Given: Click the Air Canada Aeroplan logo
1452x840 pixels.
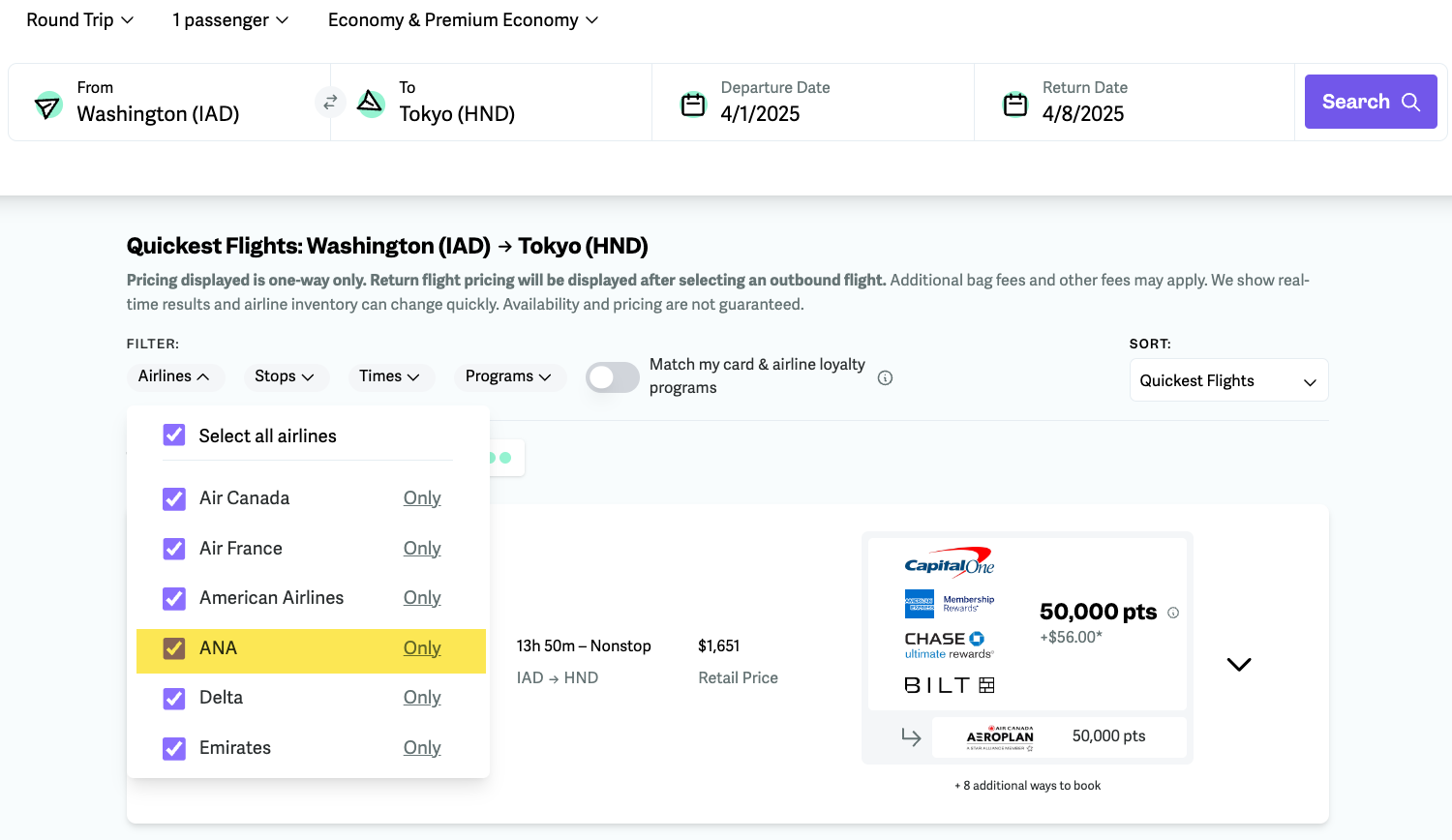Looking at the screenshot, I should (x=1000, y=737).
